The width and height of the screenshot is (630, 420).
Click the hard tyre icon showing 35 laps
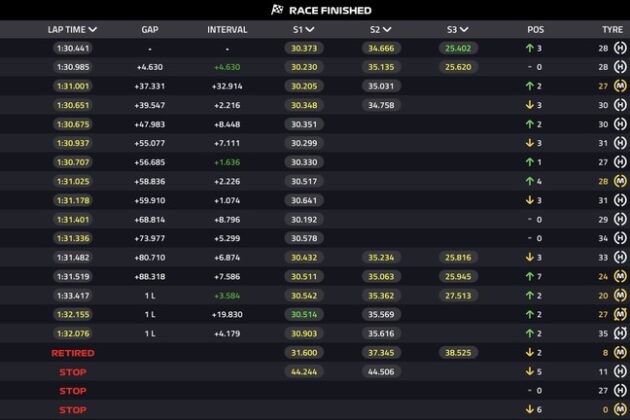pos(620,333)
